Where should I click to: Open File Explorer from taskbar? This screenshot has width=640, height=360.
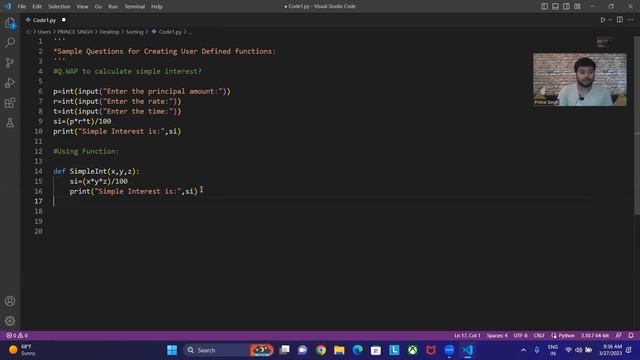click(x=339, y=350)
